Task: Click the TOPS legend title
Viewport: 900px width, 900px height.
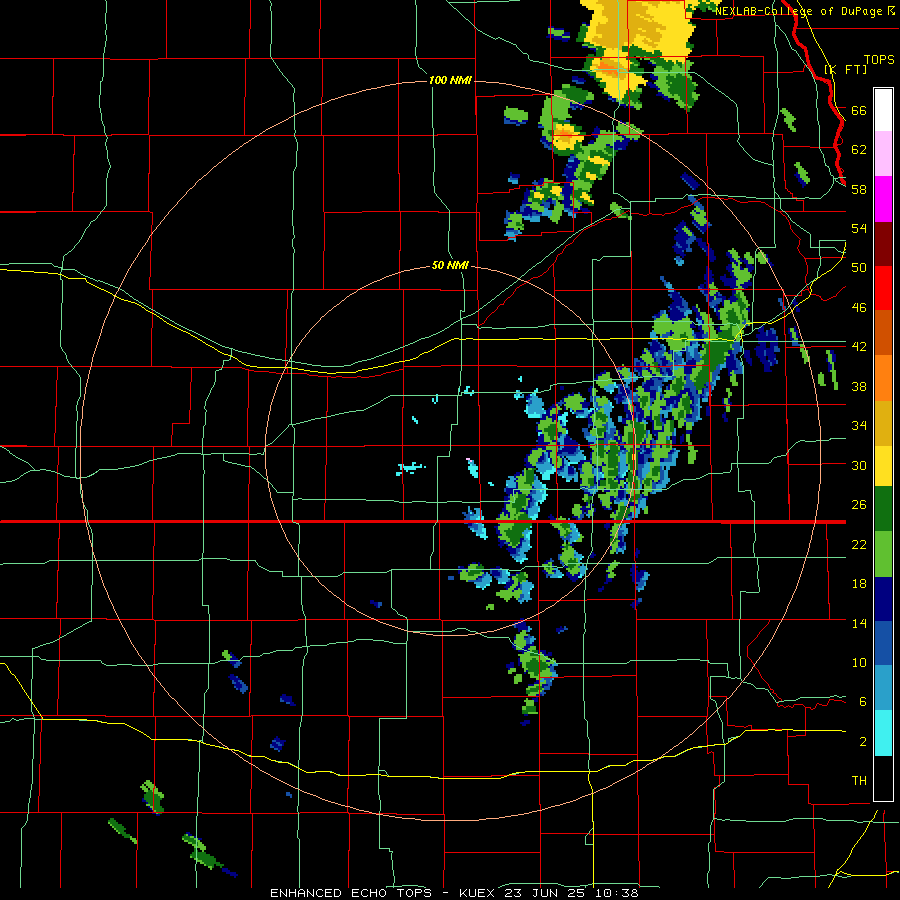Action: (x=879, y=59)
